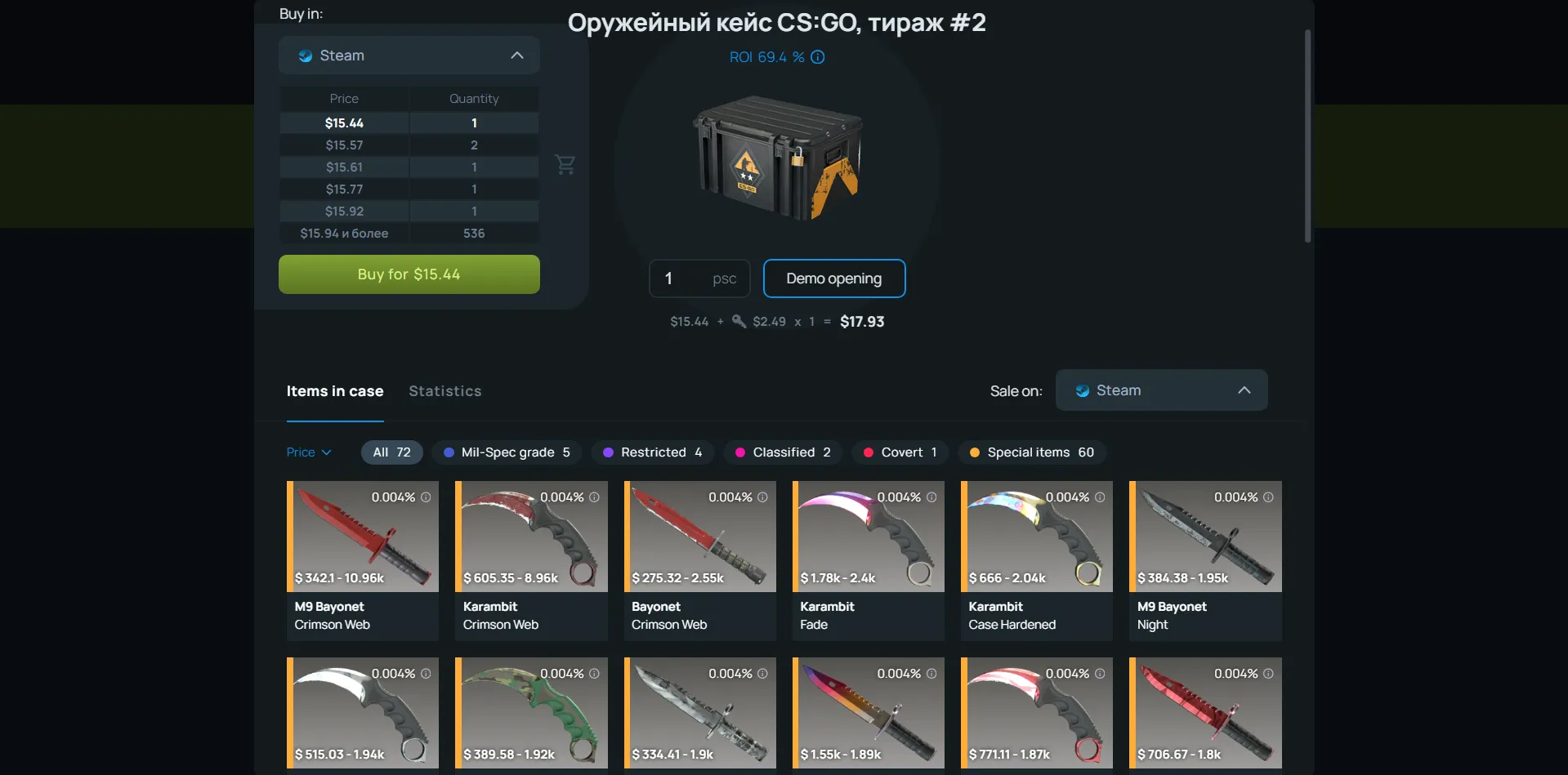Open the Sale on Steam dropdown
Image resolution: width=1568 pixels, height=775 pixels.
click(1161, 390)
